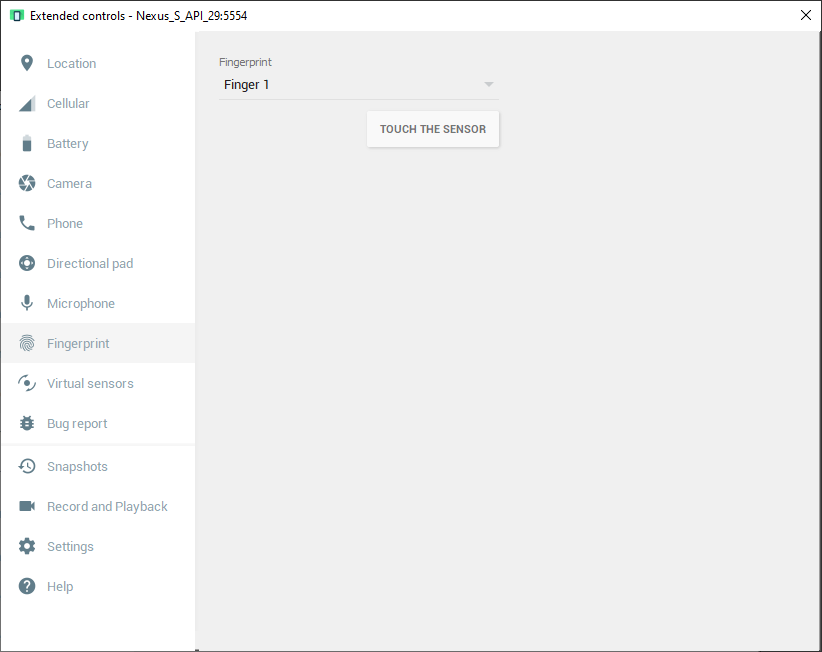822x652 pixels.
Task: Click the Battery icon in sidebar
Action: 27,144
